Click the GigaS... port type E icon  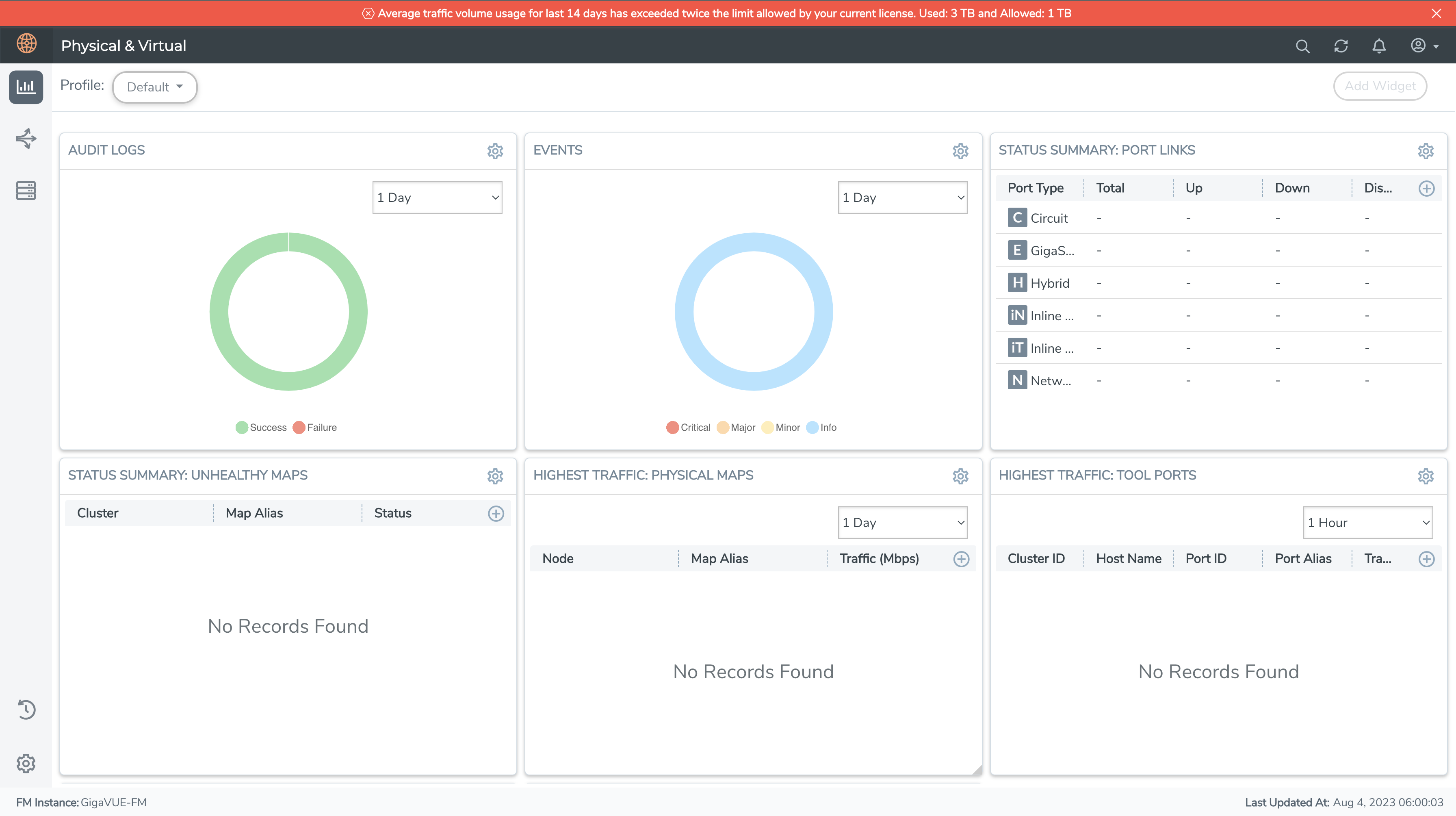(1017, 250)
